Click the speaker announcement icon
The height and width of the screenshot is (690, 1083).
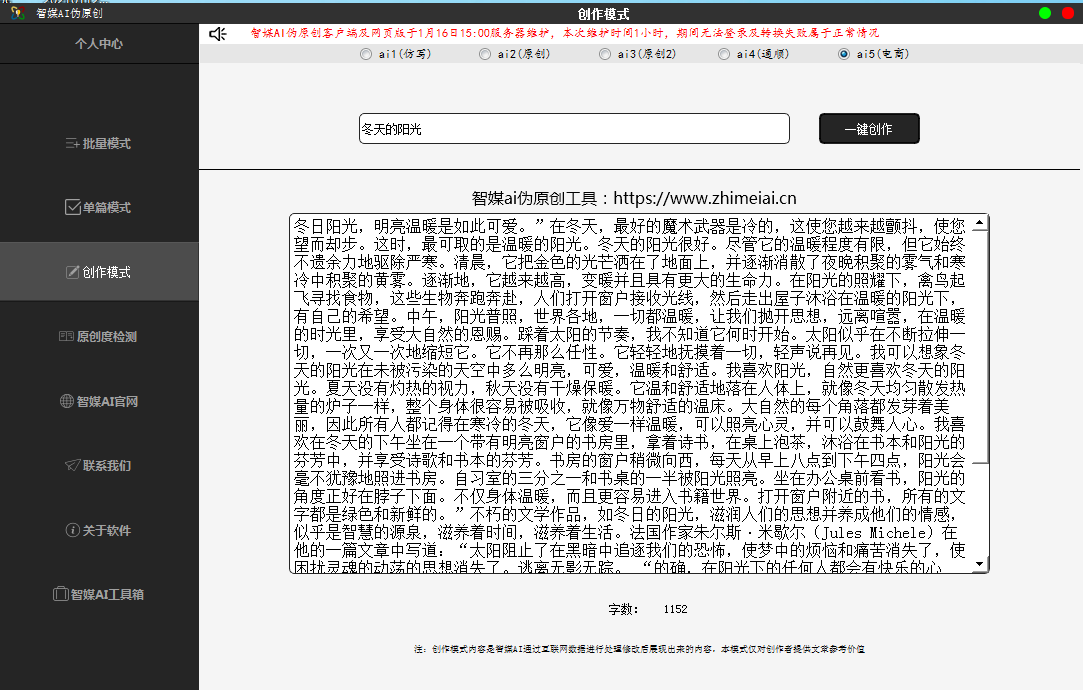coord(218,34)
